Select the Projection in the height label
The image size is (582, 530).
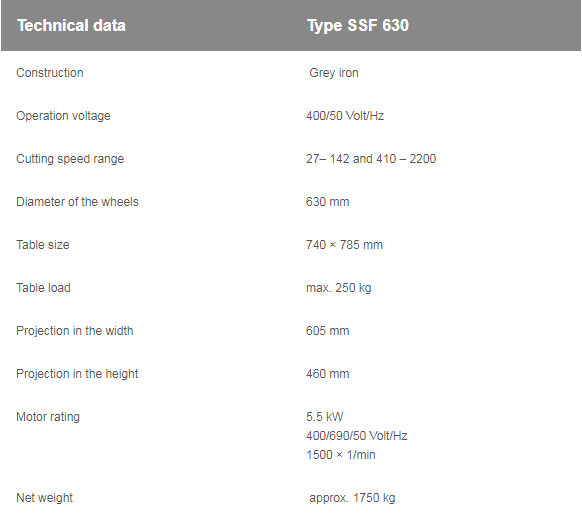click(x=77, y=374)
